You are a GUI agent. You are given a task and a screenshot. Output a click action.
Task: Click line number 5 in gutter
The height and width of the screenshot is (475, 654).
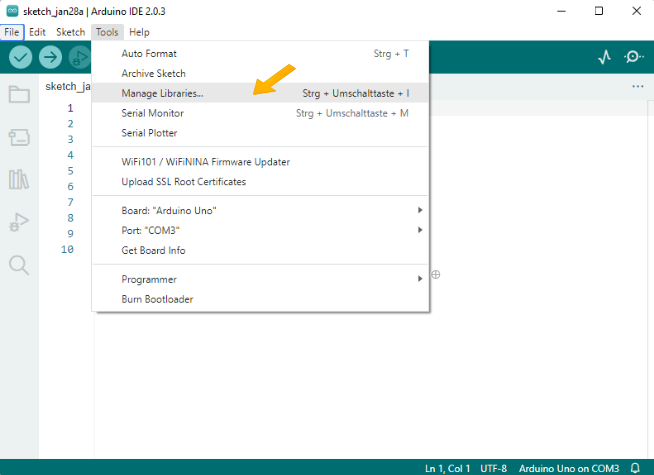pyautogui.click(x=70, y=171)
